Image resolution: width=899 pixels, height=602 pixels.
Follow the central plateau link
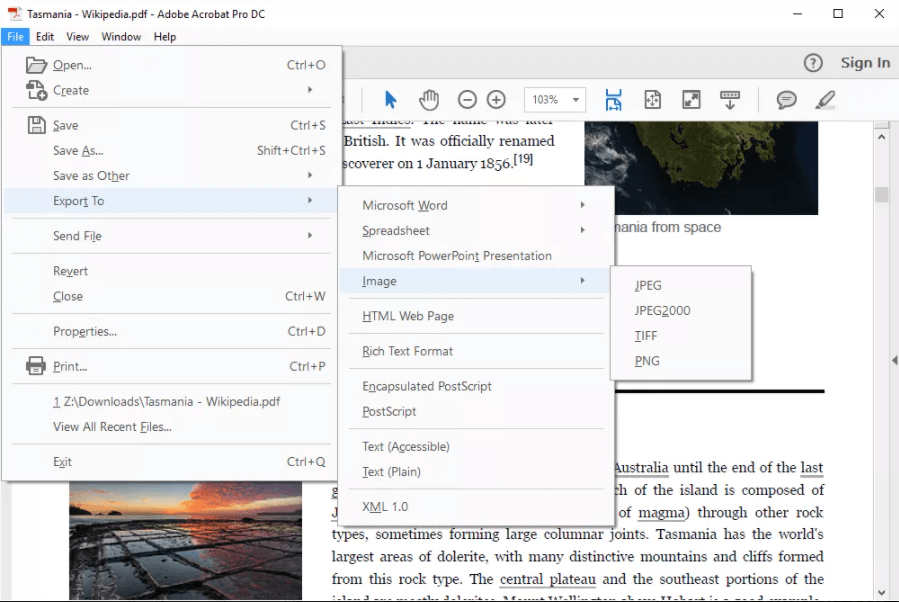coord(548,579)
